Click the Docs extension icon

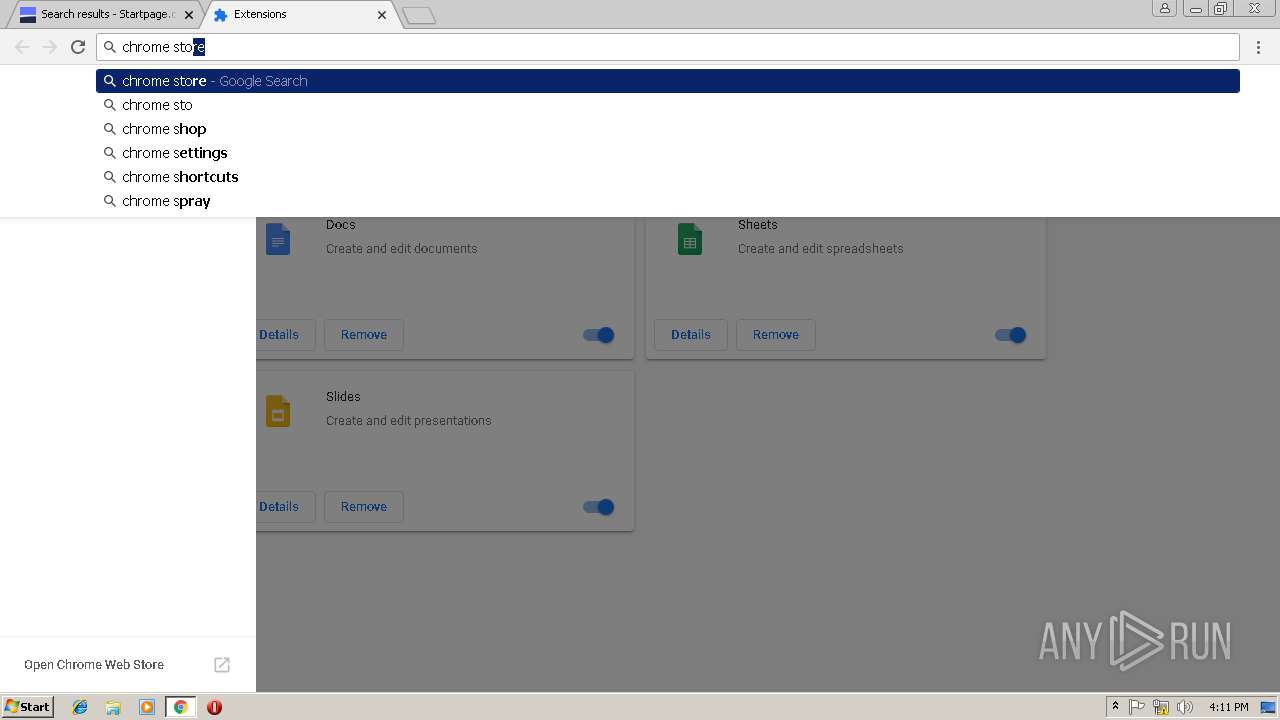[x=278, y=240]
